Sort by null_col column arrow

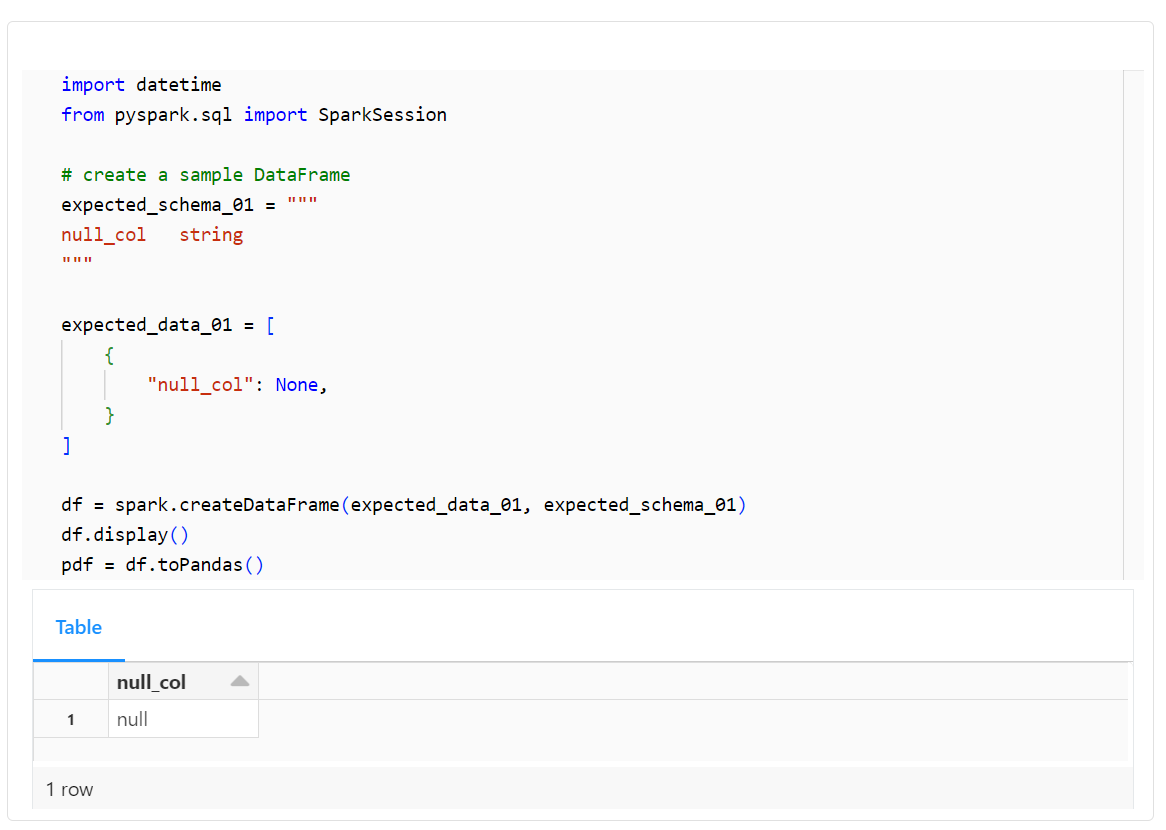coord(239,681)
